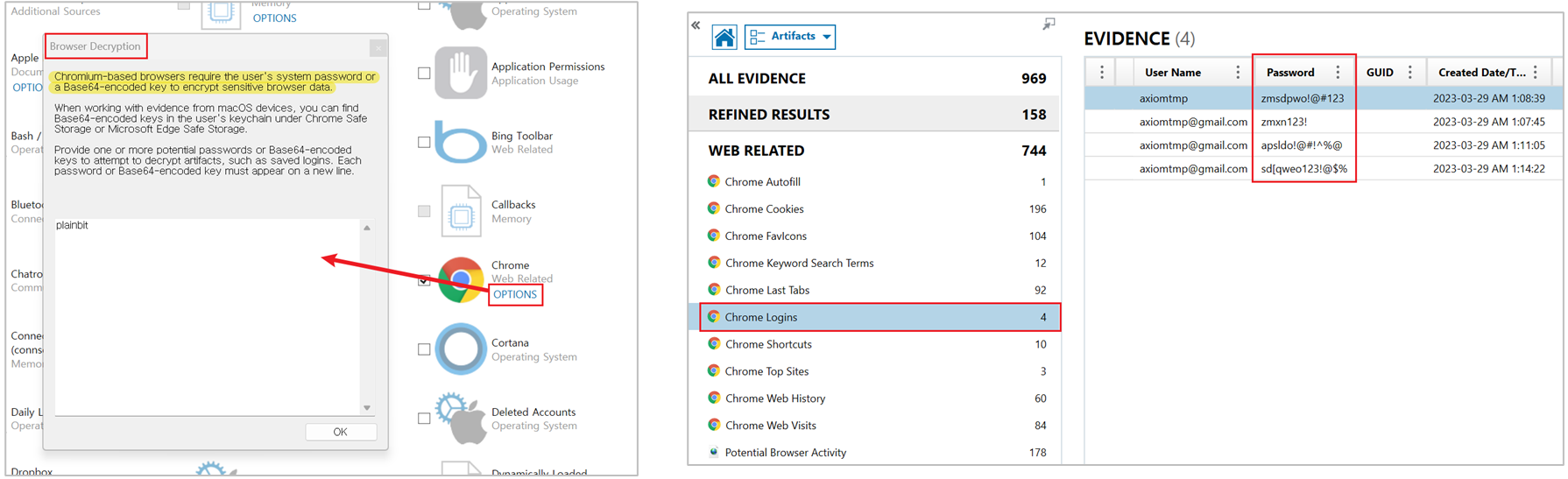Open Chrome FavIcons artifacts
The width and height of the screenshot is (1568, 479).
tap(876, 236)
